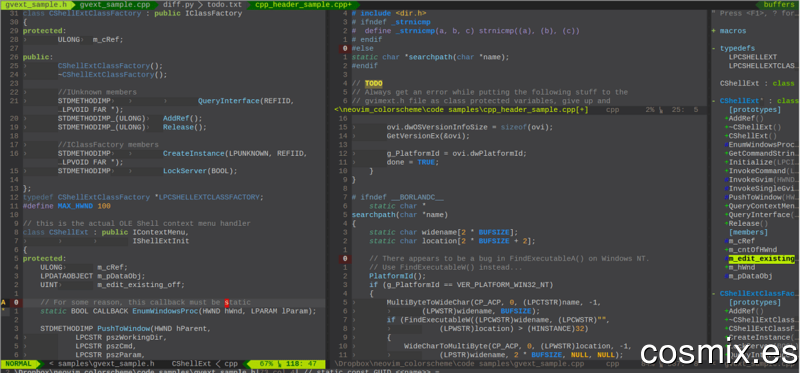The width and height of the screenshot is (800, 373).
Task: Click LockServer(BOOL) in left code pane
Action: click(x=200, y=171)
